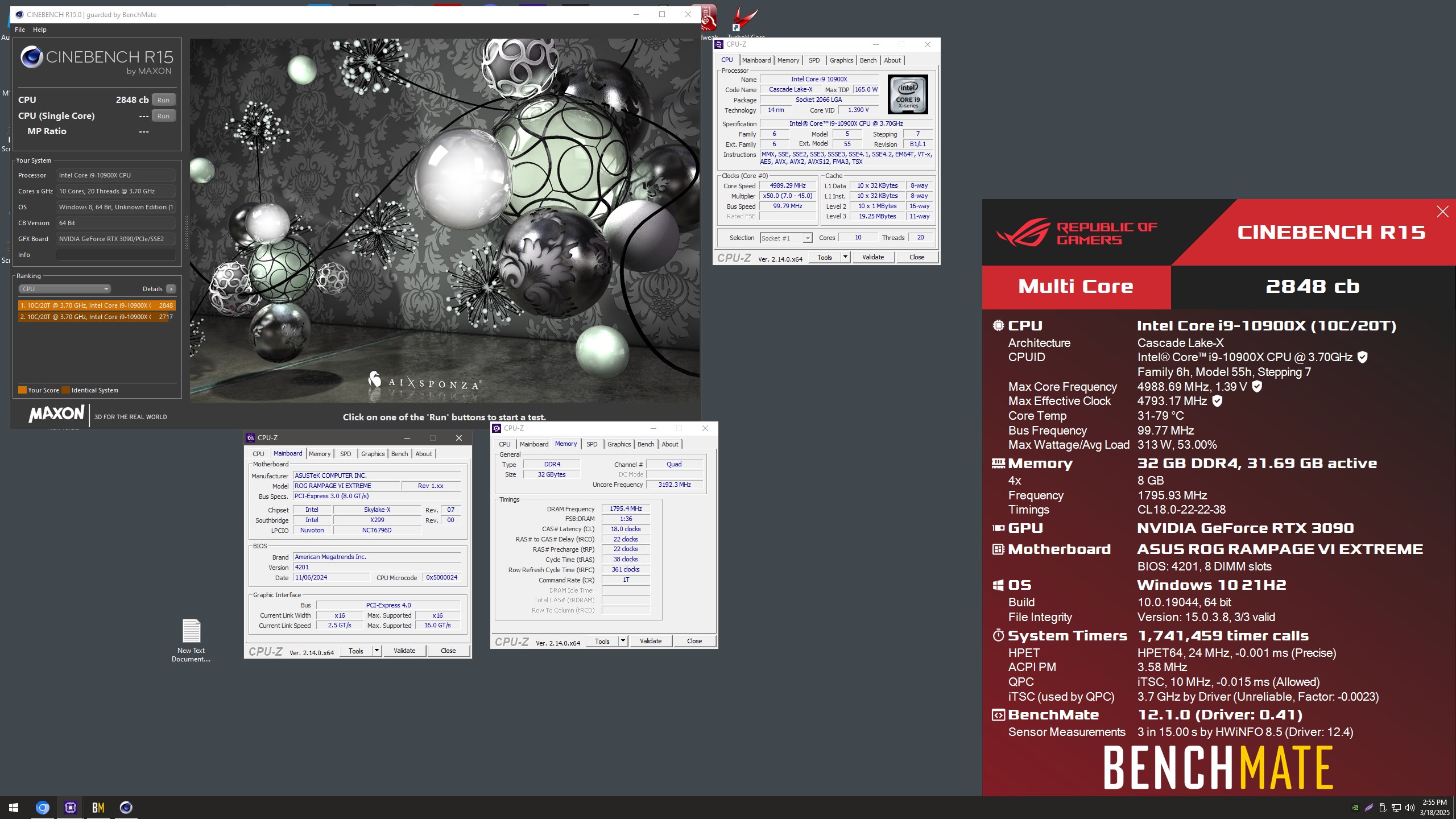Click the Cinebench R15 logo
This screenshot has height=819, width=1456.
[97, 60]
